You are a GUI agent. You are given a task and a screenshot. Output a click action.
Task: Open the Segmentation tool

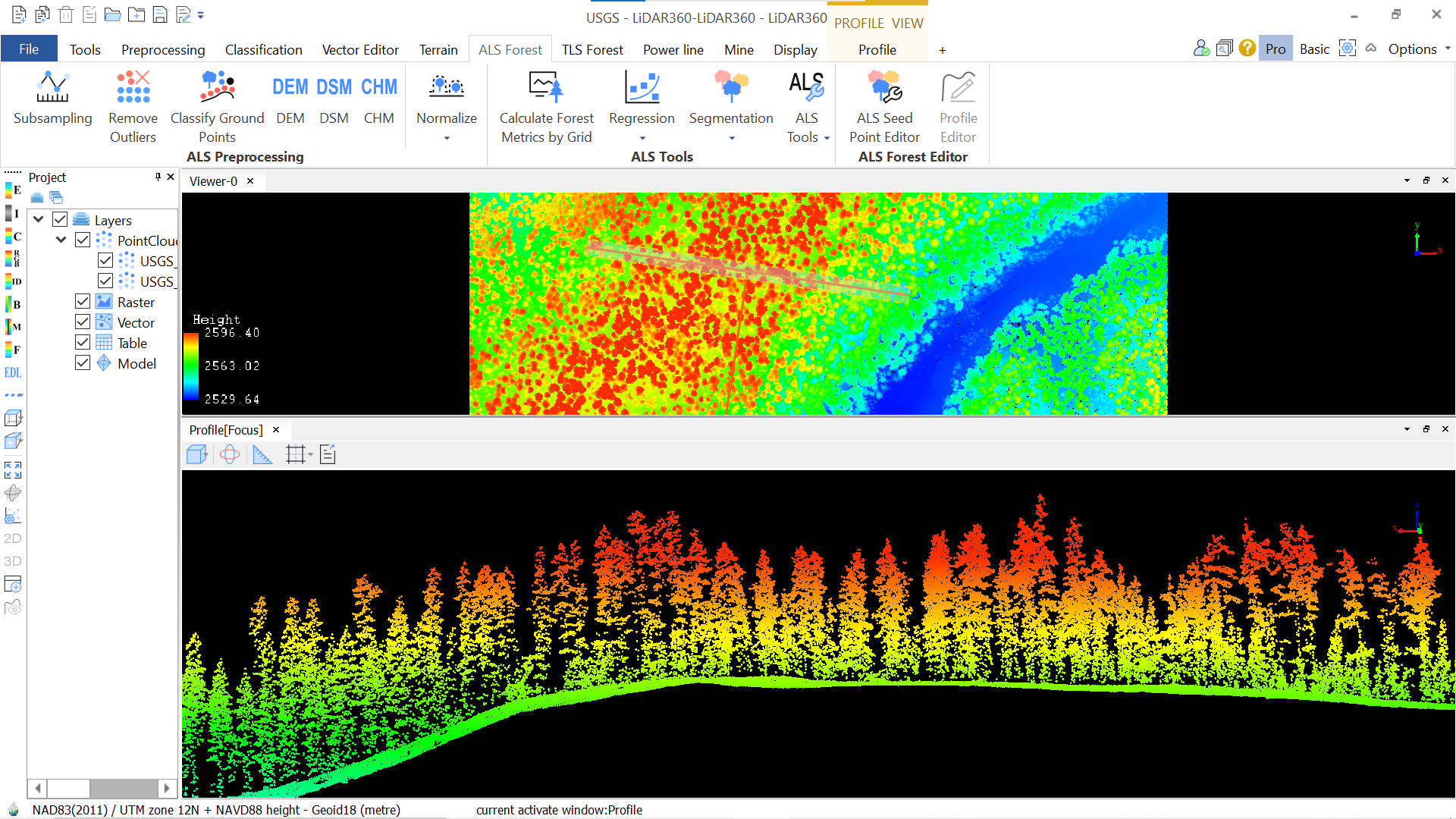(x=730, y=101)
